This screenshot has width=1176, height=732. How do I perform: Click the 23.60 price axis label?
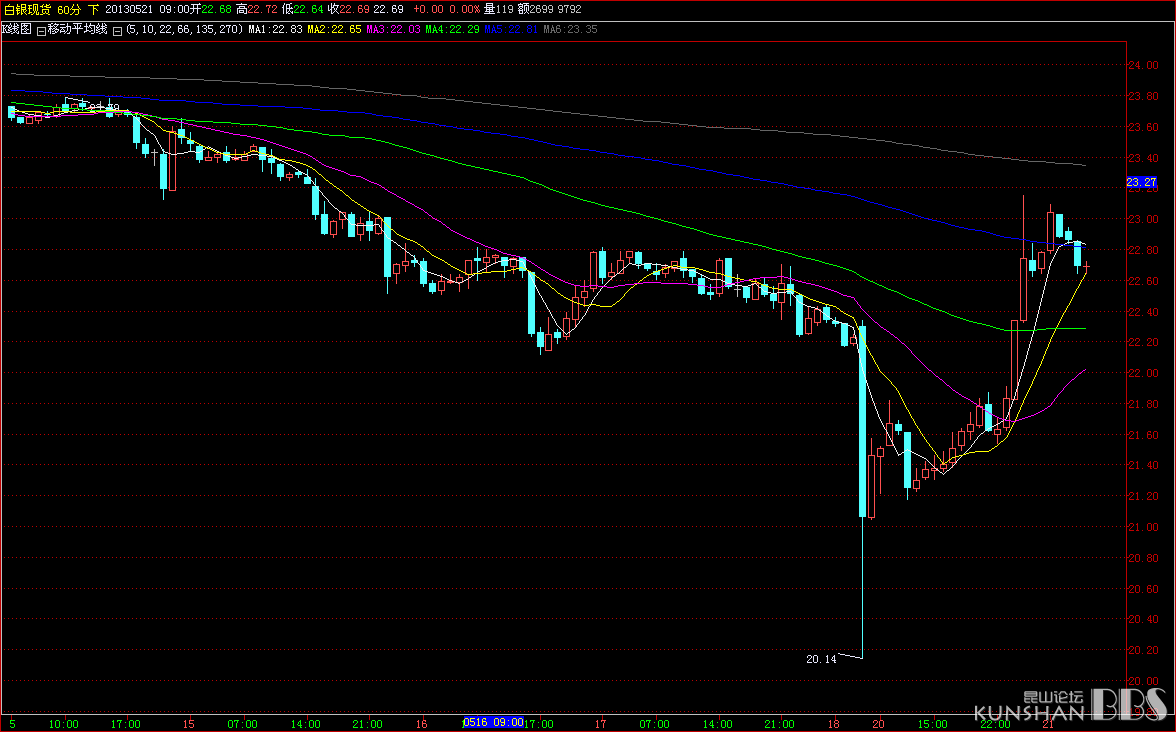click(x=1142, y=127)
